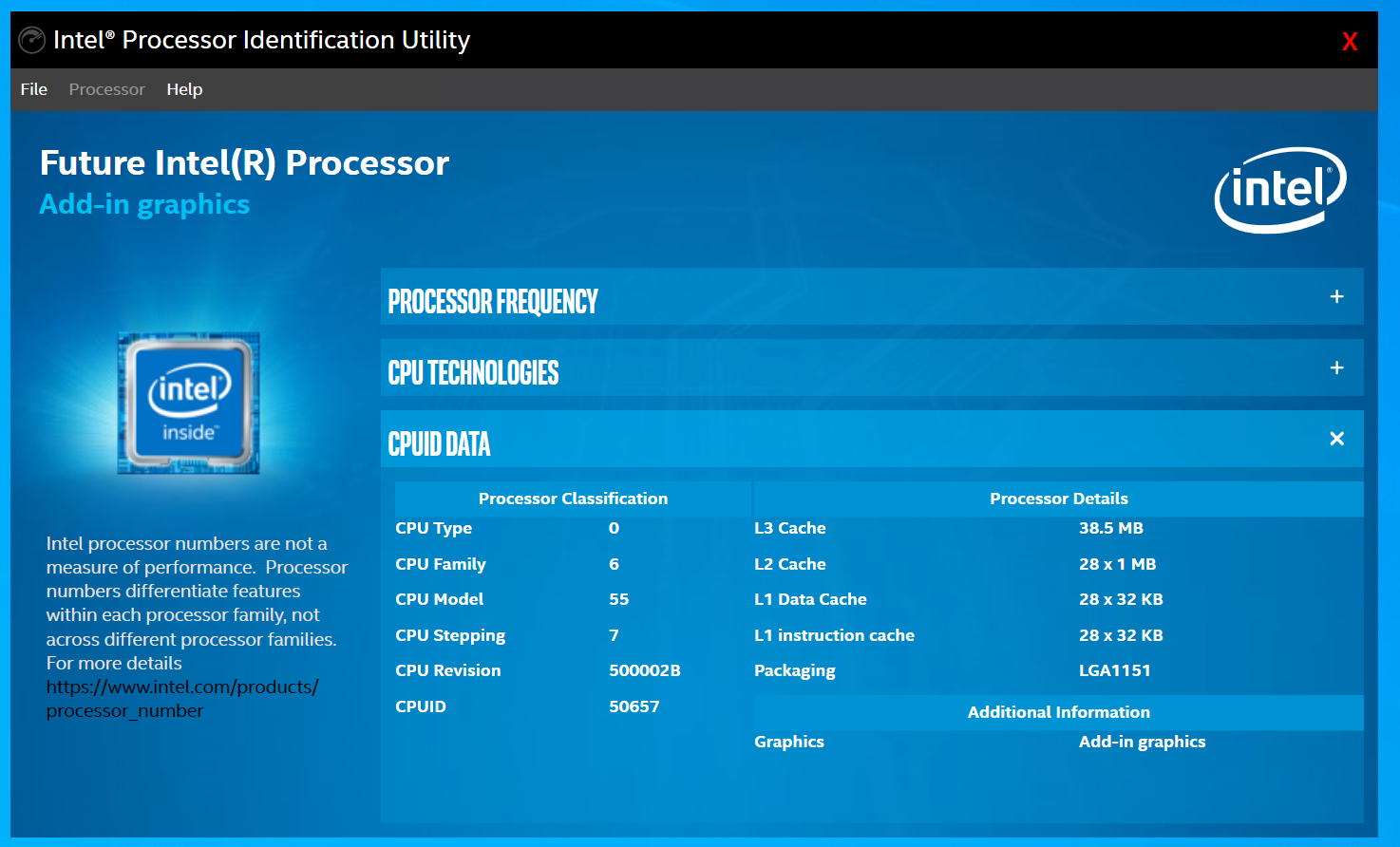Select the CPU Family label
Image resolution: width=1400 pixels, height=847 pixels.
(441, 564)
